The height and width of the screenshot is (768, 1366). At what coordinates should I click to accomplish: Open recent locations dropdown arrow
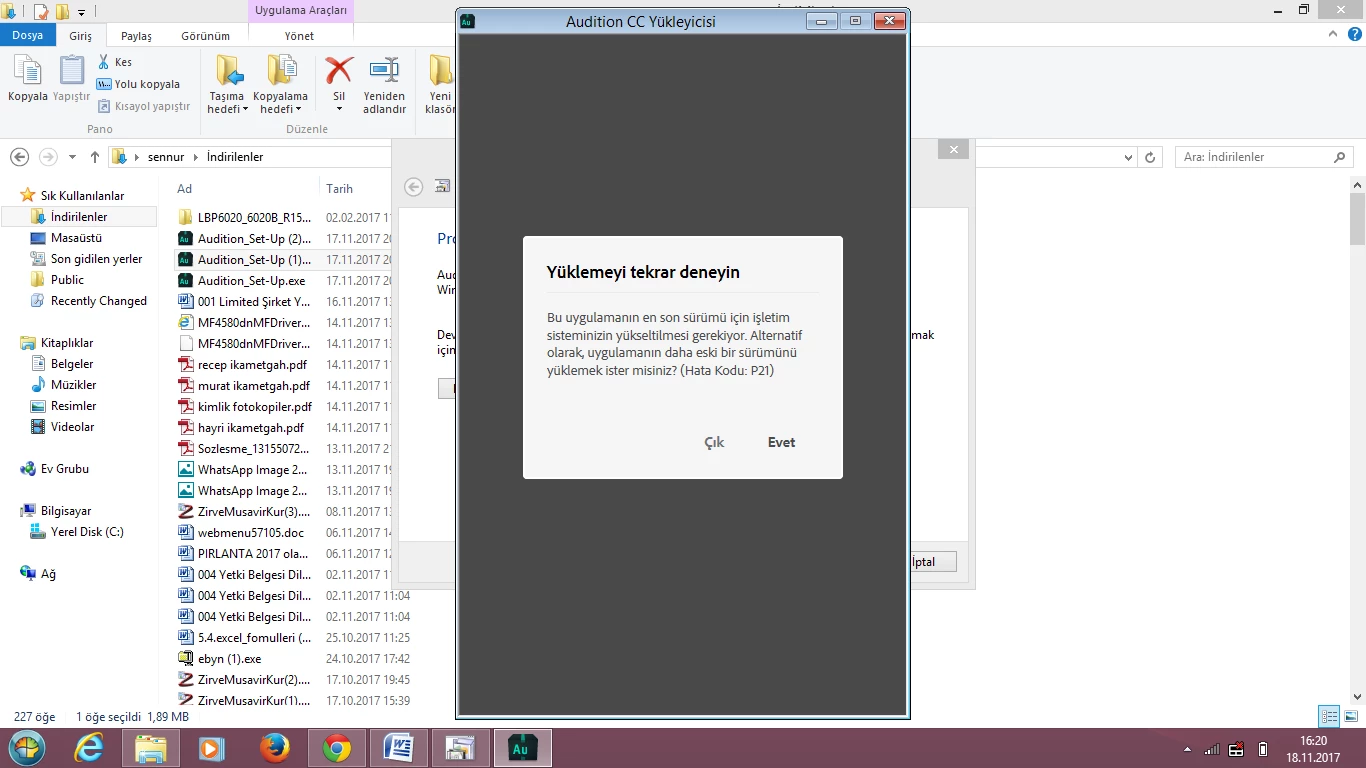(72, 157)
